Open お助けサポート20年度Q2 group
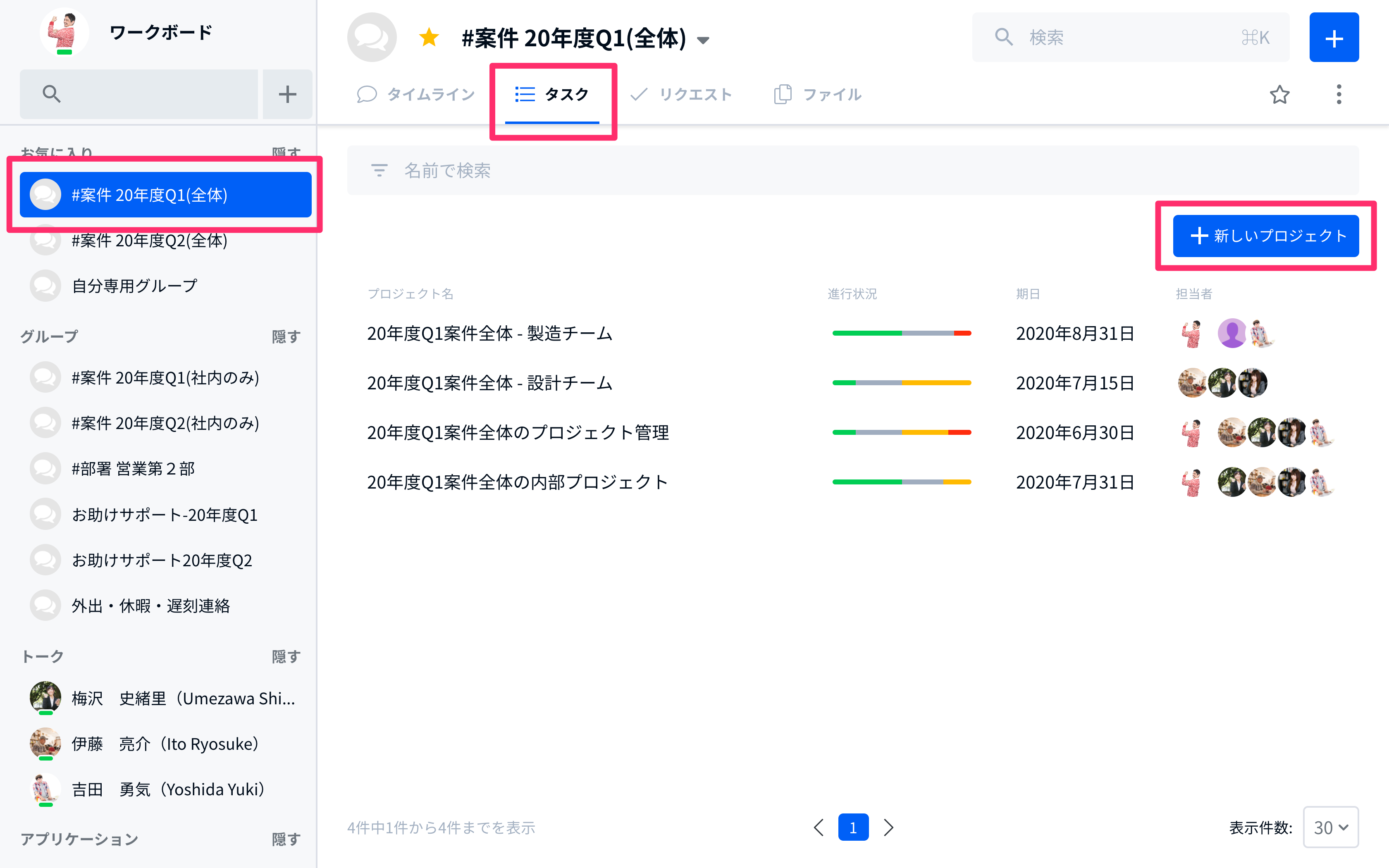 pyautogui.click(x=165, y=560)
